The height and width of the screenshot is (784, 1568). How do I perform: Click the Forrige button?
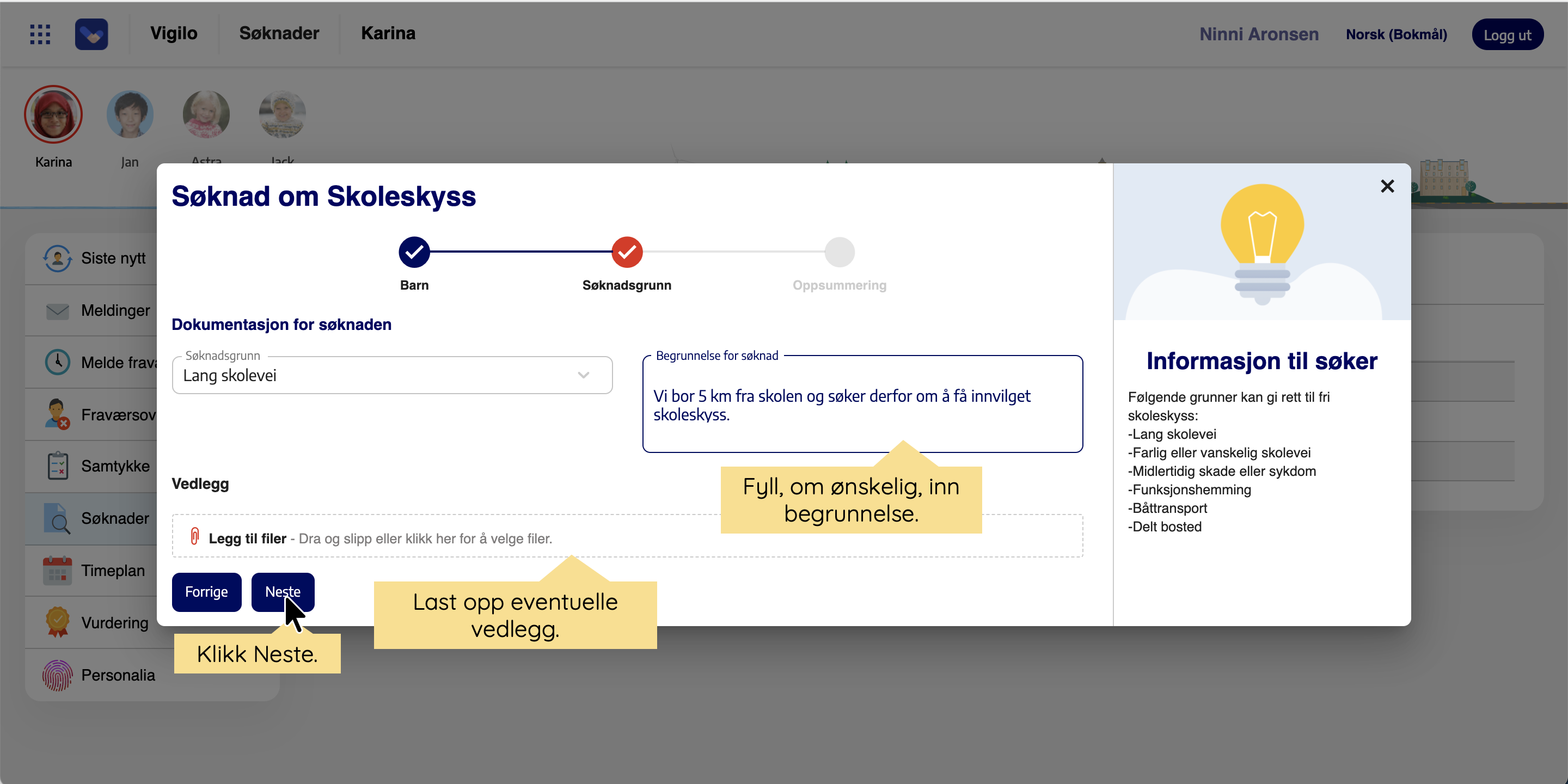[206, 592]
